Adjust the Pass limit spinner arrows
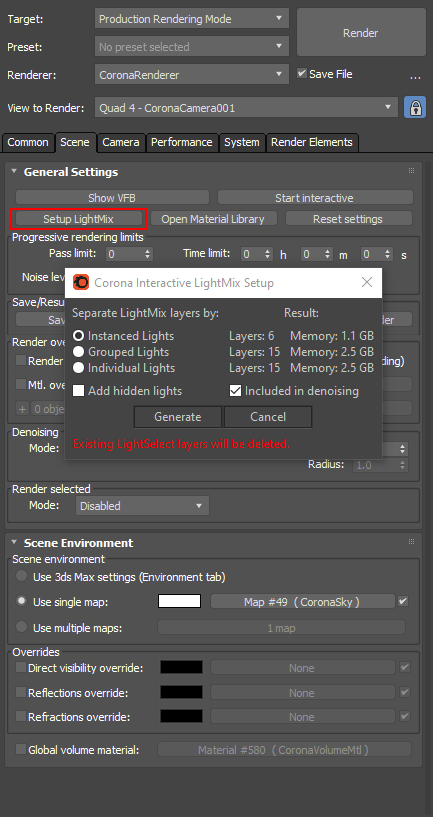433x817 pixels. coord(147,254)
